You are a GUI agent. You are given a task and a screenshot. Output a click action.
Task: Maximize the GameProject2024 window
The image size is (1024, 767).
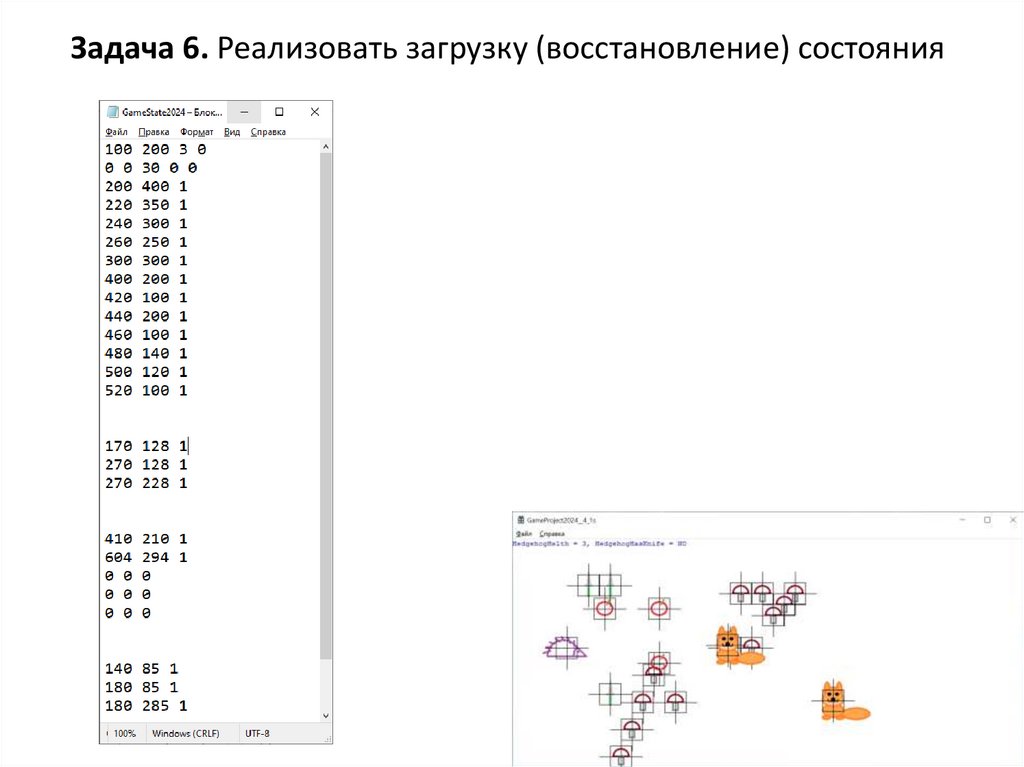[987, 520]
